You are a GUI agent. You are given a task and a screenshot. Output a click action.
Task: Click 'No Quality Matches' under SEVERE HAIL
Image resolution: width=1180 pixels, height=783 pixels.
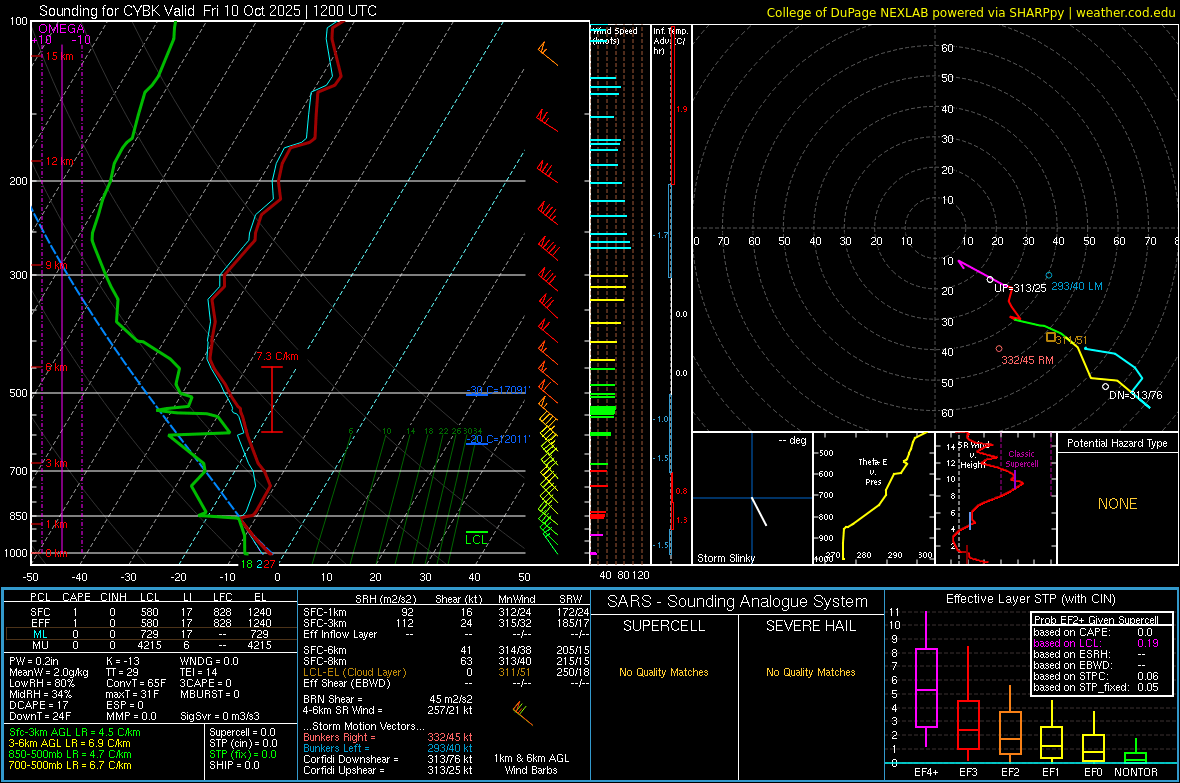coord(810,672)
